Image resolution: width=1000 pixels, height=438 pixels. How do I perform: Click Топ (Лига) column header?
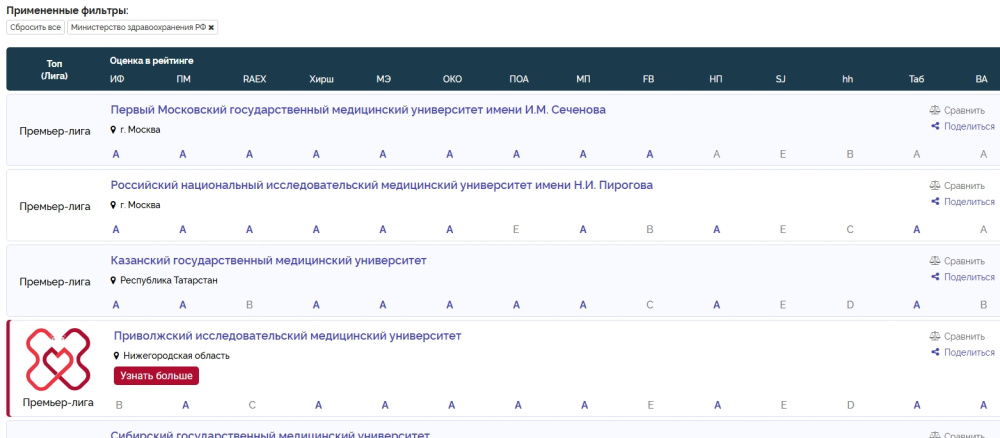click(x=55, y=69)
